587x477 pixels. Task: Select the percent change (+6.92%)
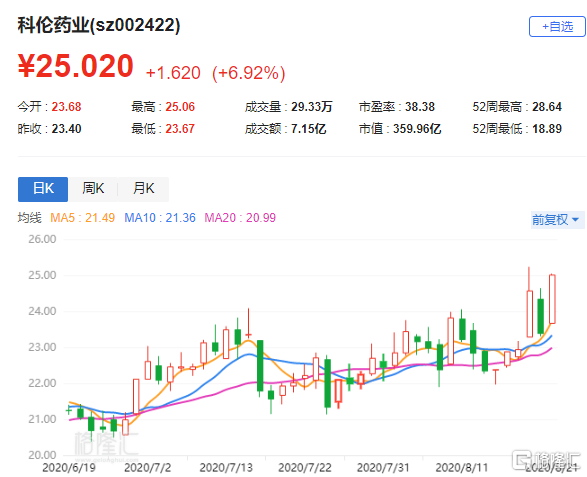coord(249,73)
